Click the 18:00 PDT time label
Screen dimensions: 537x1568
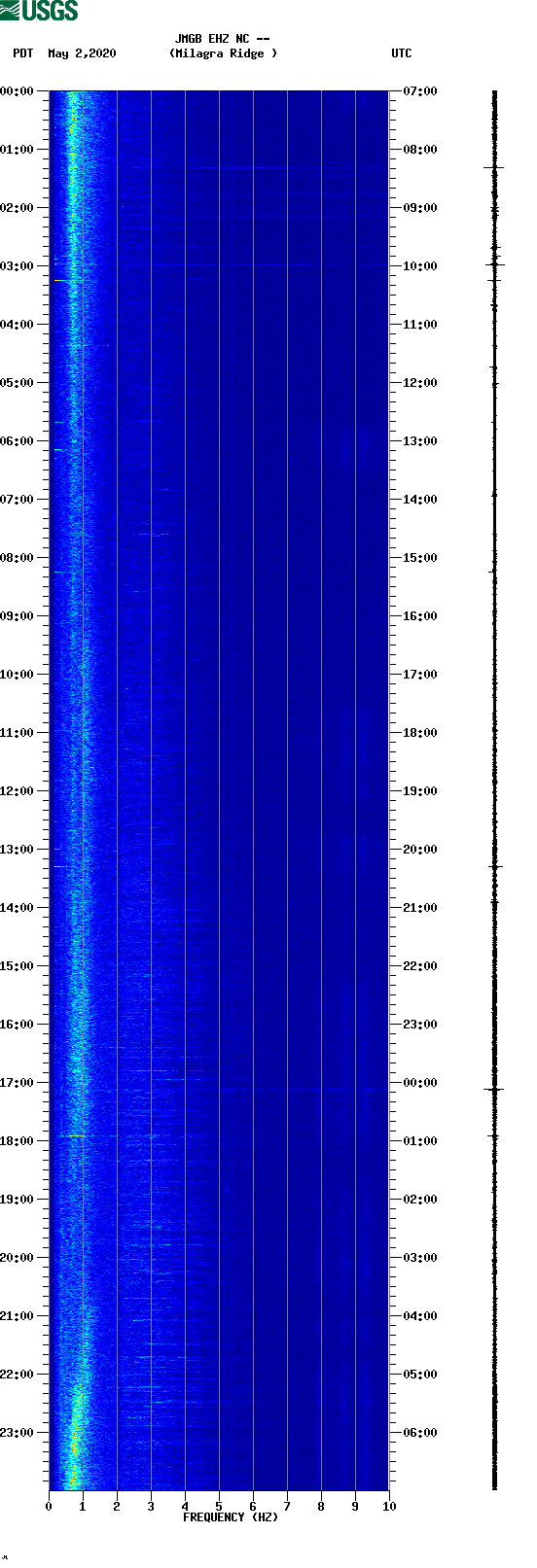17,1141
